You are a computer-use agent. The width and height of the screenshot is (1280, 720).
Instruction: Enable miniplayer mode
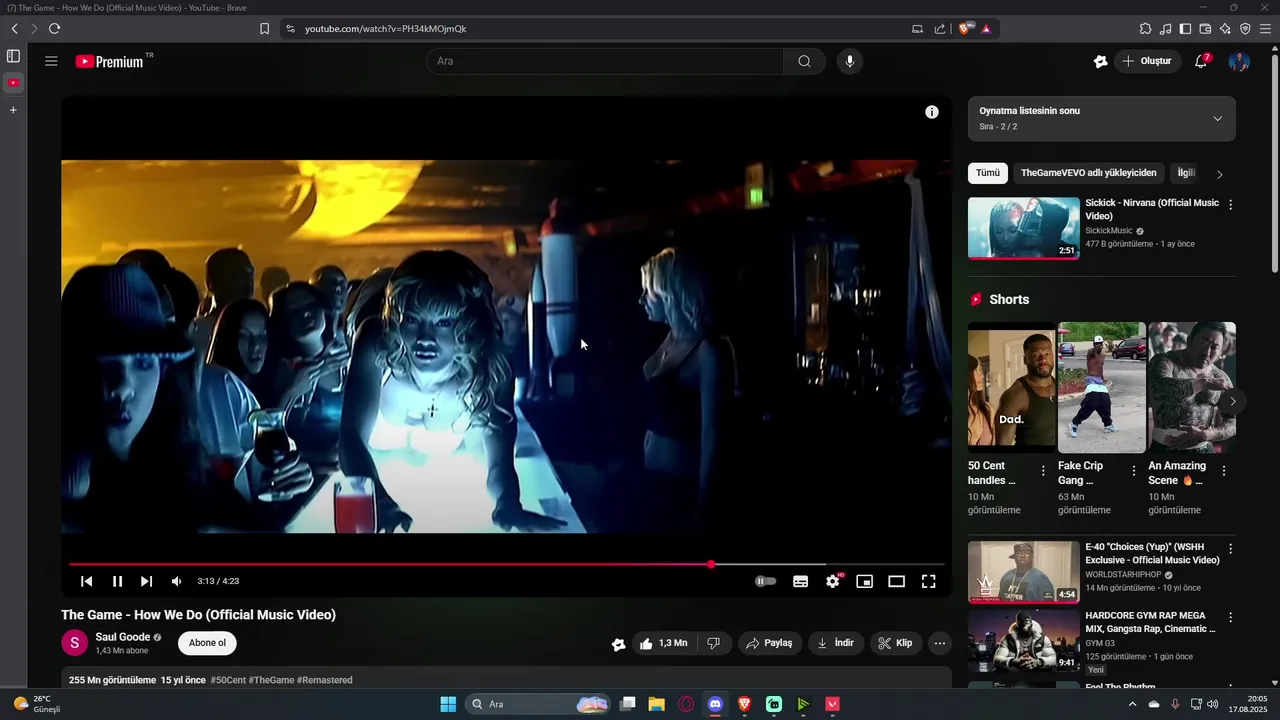tap(865, 581)
